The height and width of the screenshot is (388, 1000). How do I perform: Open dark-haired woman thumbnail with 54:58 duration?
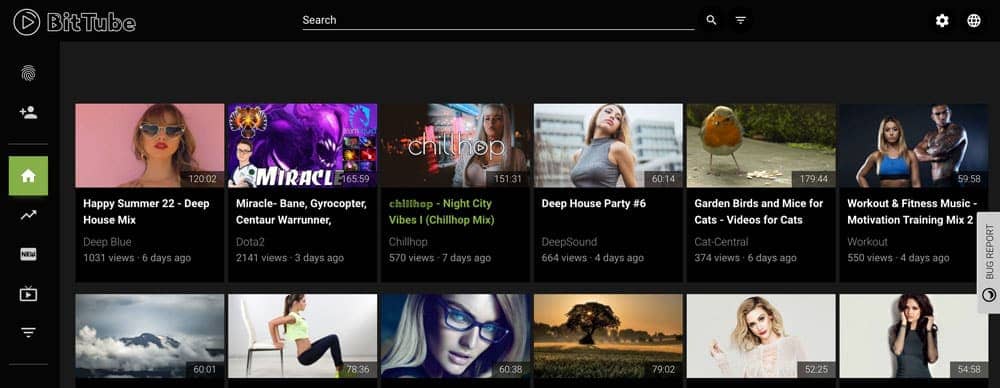pyautogui.click(x=914, y=336)
